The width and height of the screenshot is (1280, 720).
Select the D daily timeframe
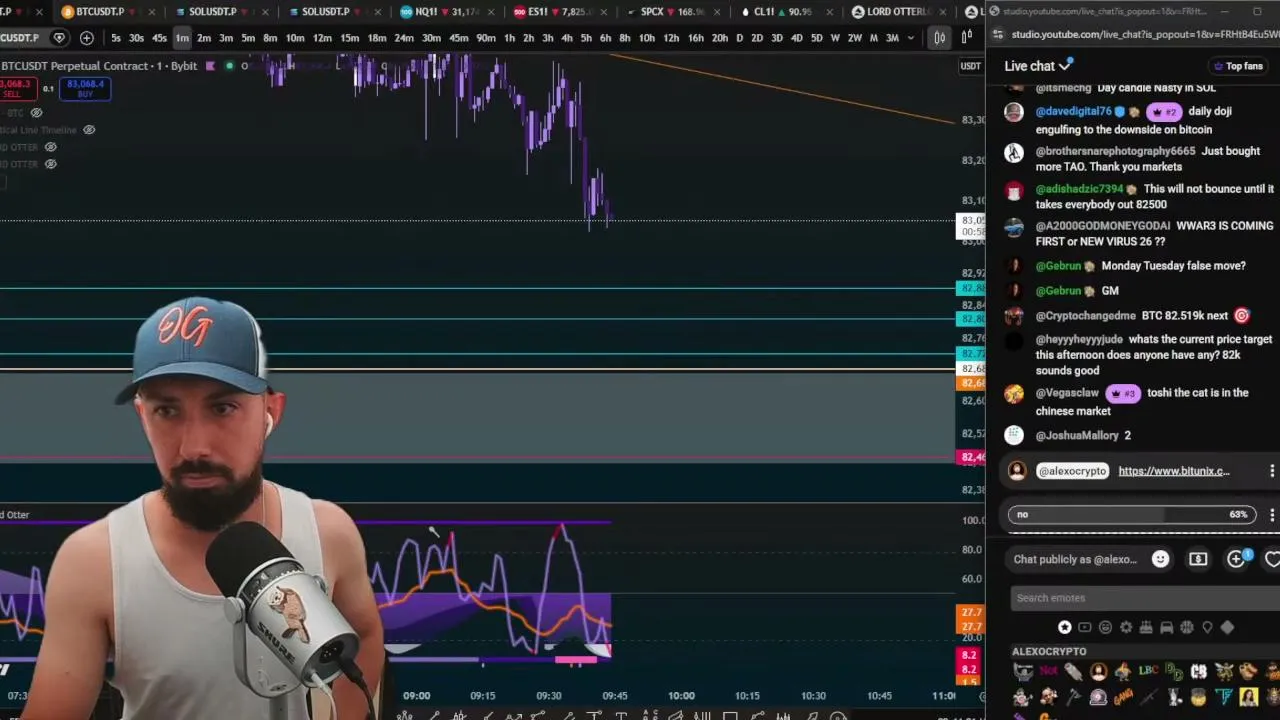pos(739,38)
